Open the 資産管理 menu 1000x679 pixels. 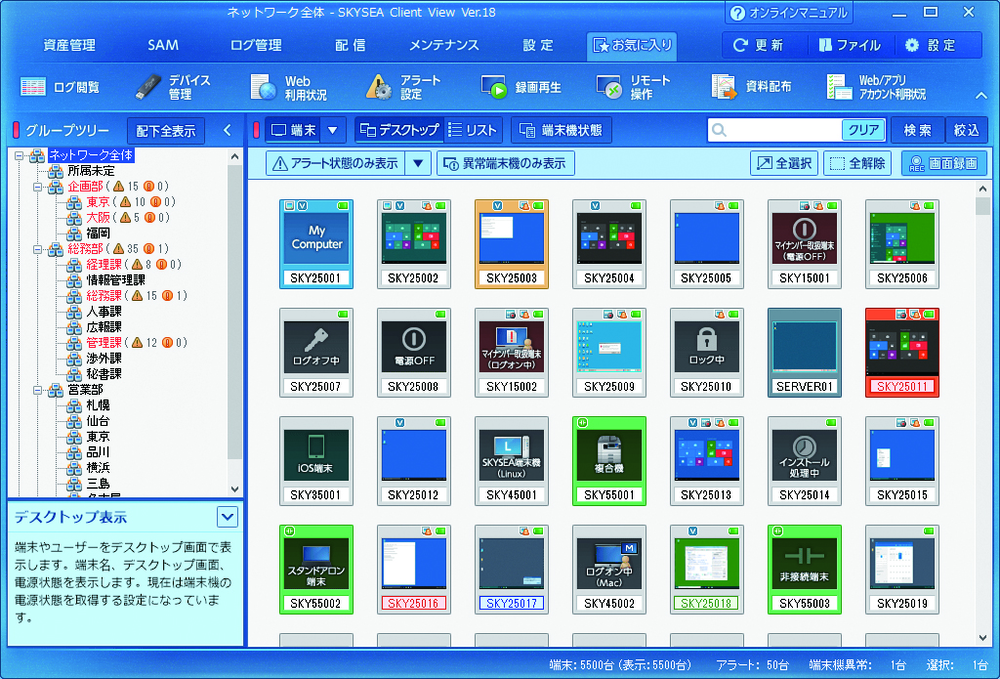(x=69, y=45)
